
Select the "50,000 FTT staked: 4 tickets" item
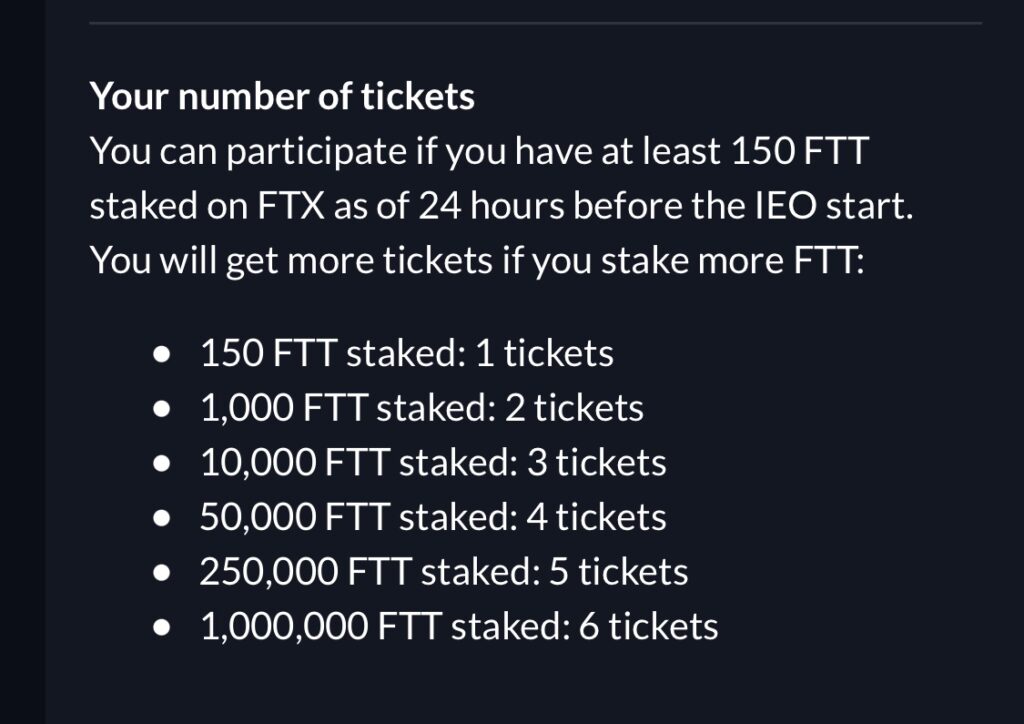433,518
